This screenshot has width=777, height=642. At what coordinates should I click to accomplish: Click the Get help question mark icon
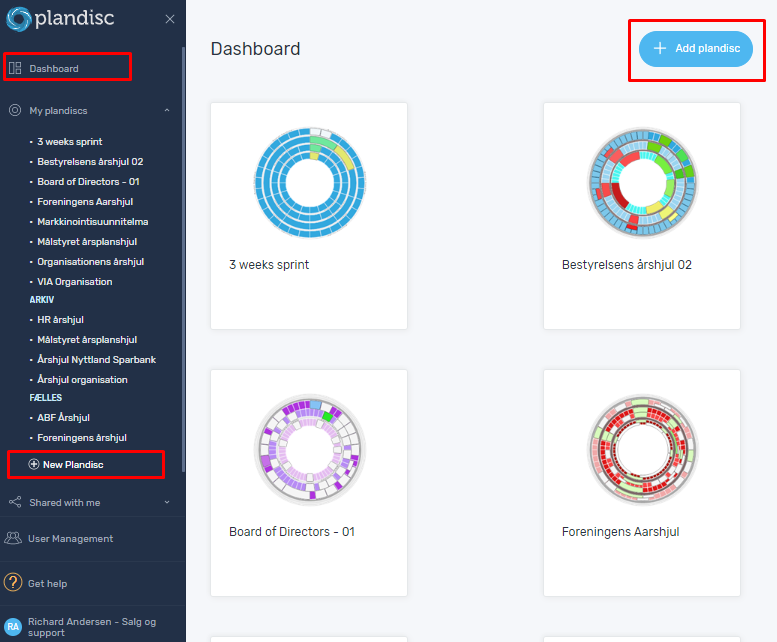[x=13, y=583]
